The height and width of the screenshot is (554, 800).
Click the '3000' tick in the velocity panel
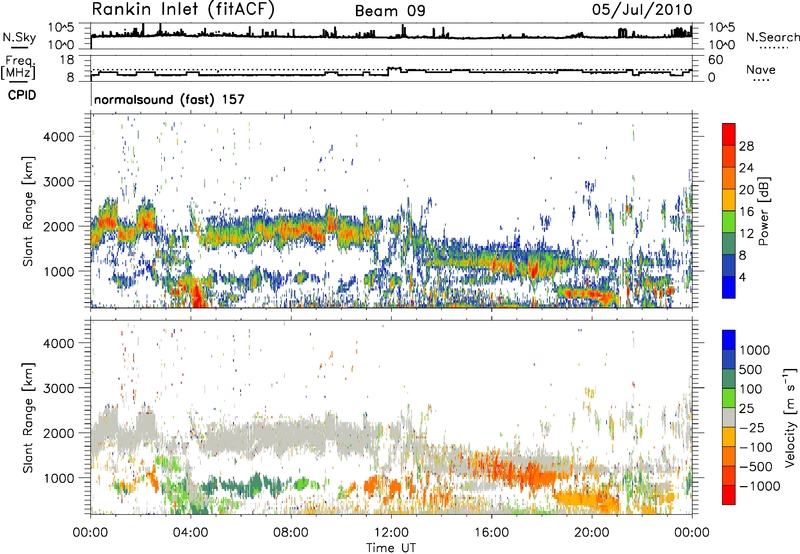[x=58, y=388]
